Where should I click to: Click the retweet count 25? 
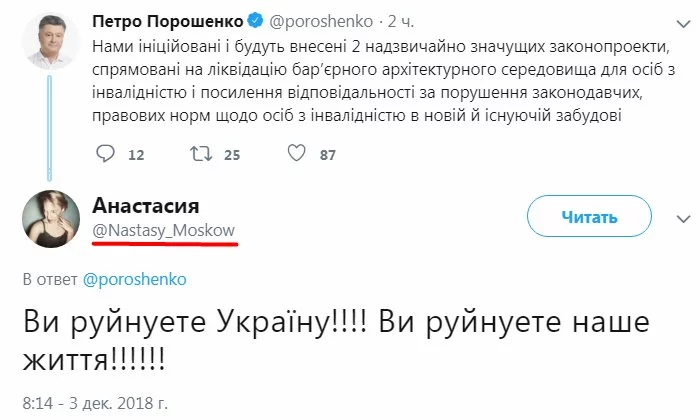click(x=232, y=155)
